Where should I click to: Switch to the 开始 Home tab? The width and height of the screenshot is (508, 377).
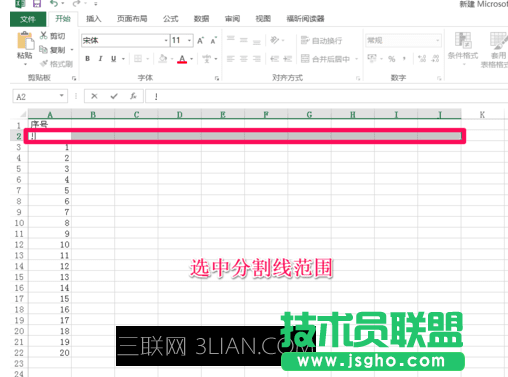[63, 19]
